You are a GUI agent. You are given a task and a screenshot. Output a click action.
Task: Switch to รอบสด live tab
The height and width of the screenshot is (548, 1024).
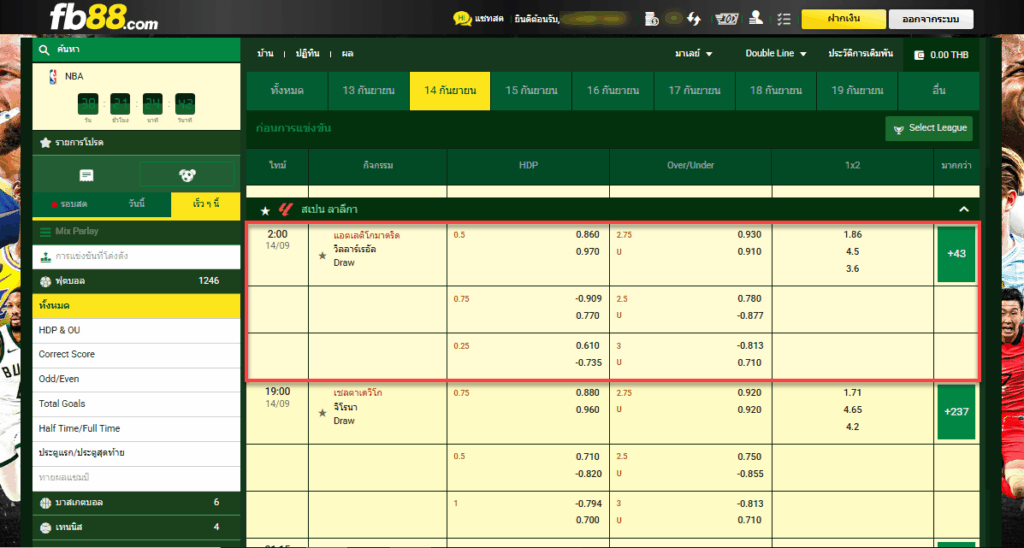(69, 204)
